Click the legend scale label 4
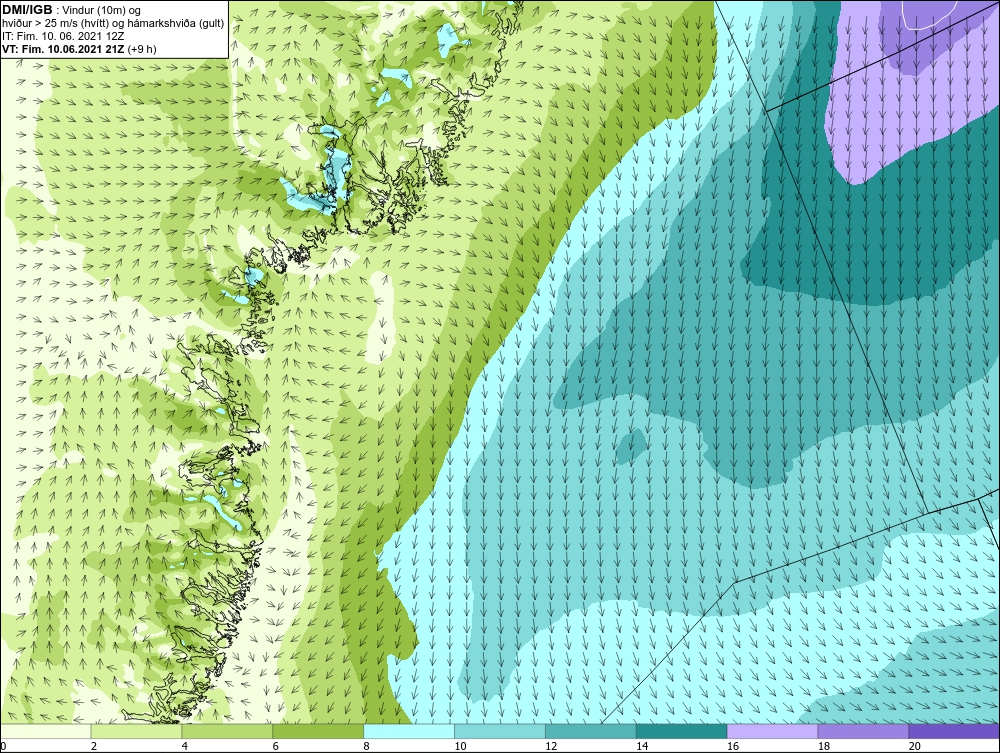 (x=185, y=746)
